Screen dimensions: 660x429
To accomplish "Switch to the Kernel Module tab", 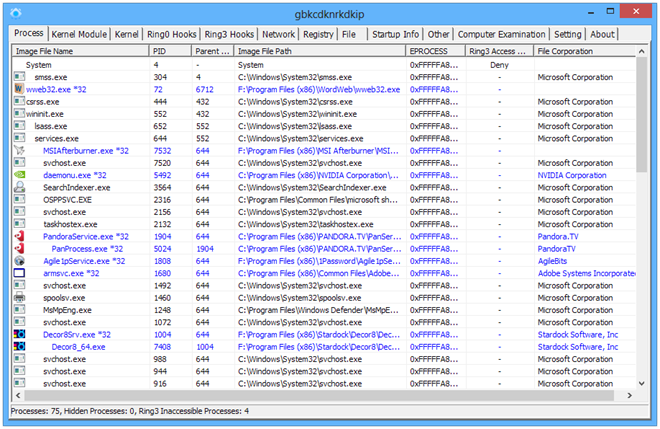I will tap(79, 35).
